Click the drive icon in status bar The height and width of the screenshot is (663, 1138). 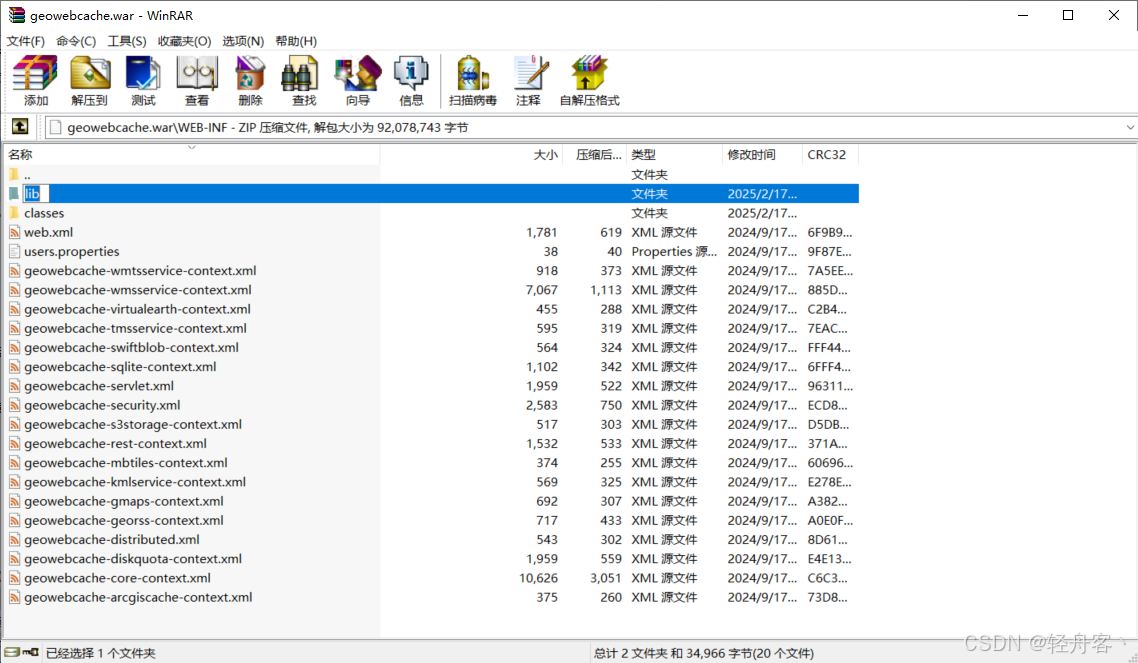click(x=14, y=652)
